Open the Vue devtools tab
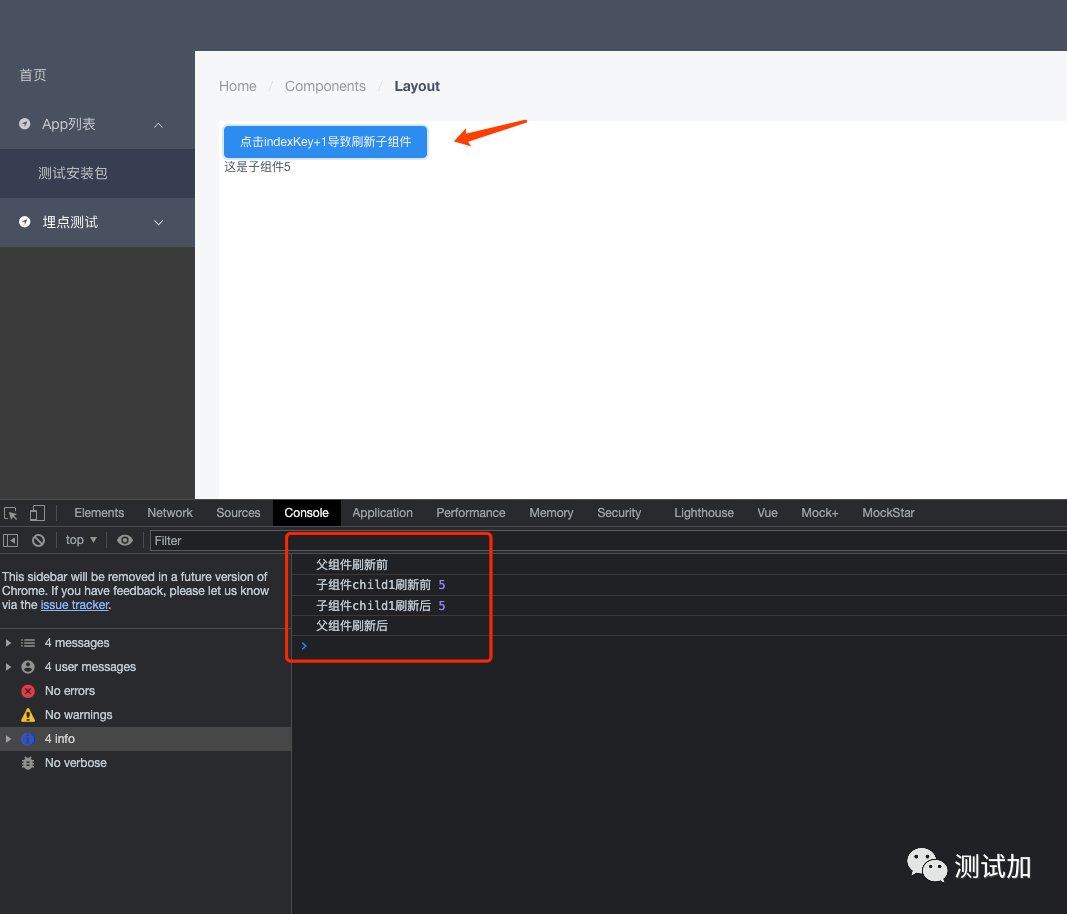Screen dimensions: 1067x914 [x=767, y=513]
